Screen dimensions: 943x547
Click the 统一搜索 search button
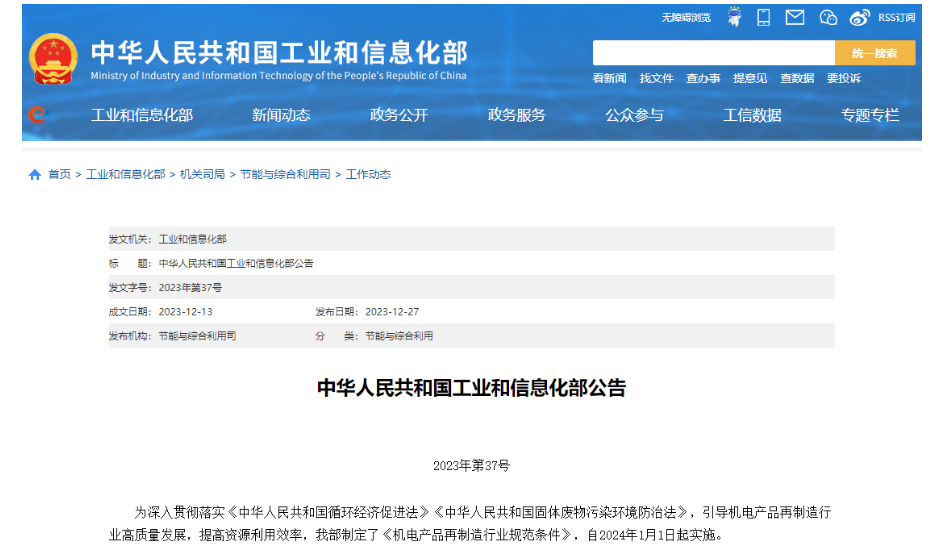pos(875,53)
